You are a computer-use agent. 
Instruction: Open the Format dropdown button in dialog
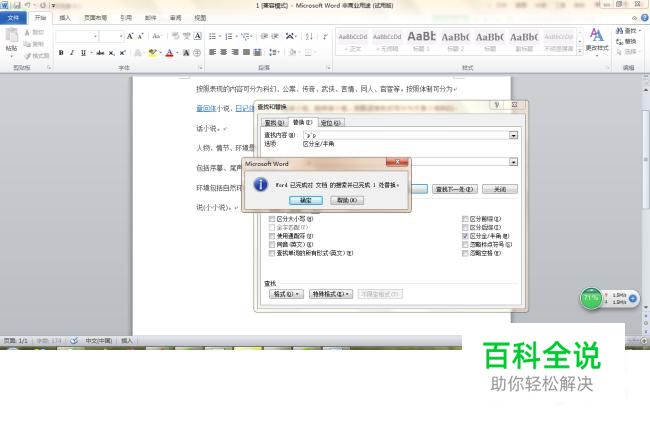point(286,294)
